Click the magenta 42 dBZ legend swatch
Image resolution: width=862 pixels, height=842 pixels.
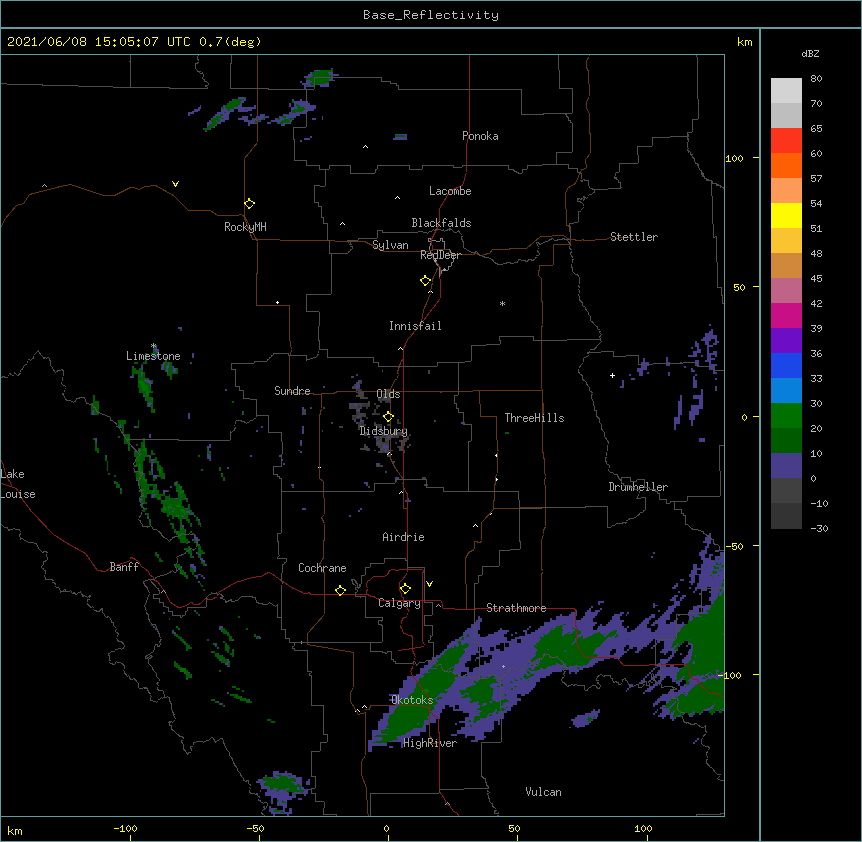pyautogui.click(x=786, y=315)
